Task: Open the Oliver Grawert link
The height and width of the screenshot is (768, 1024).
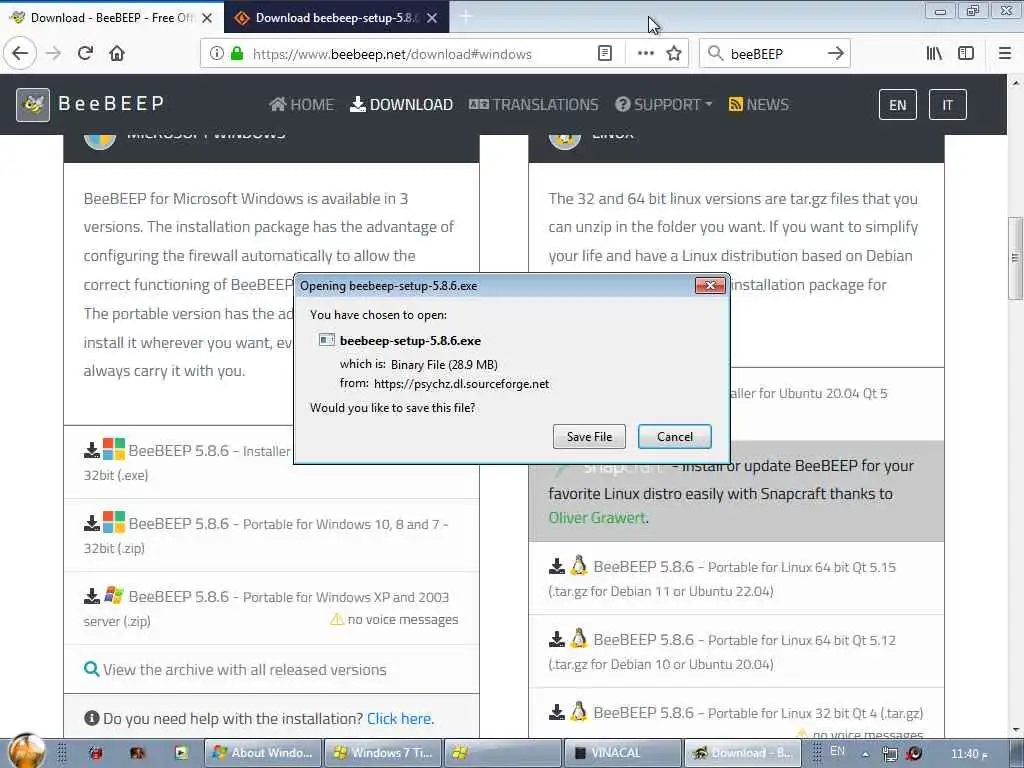Action: (x=597, y=517)
